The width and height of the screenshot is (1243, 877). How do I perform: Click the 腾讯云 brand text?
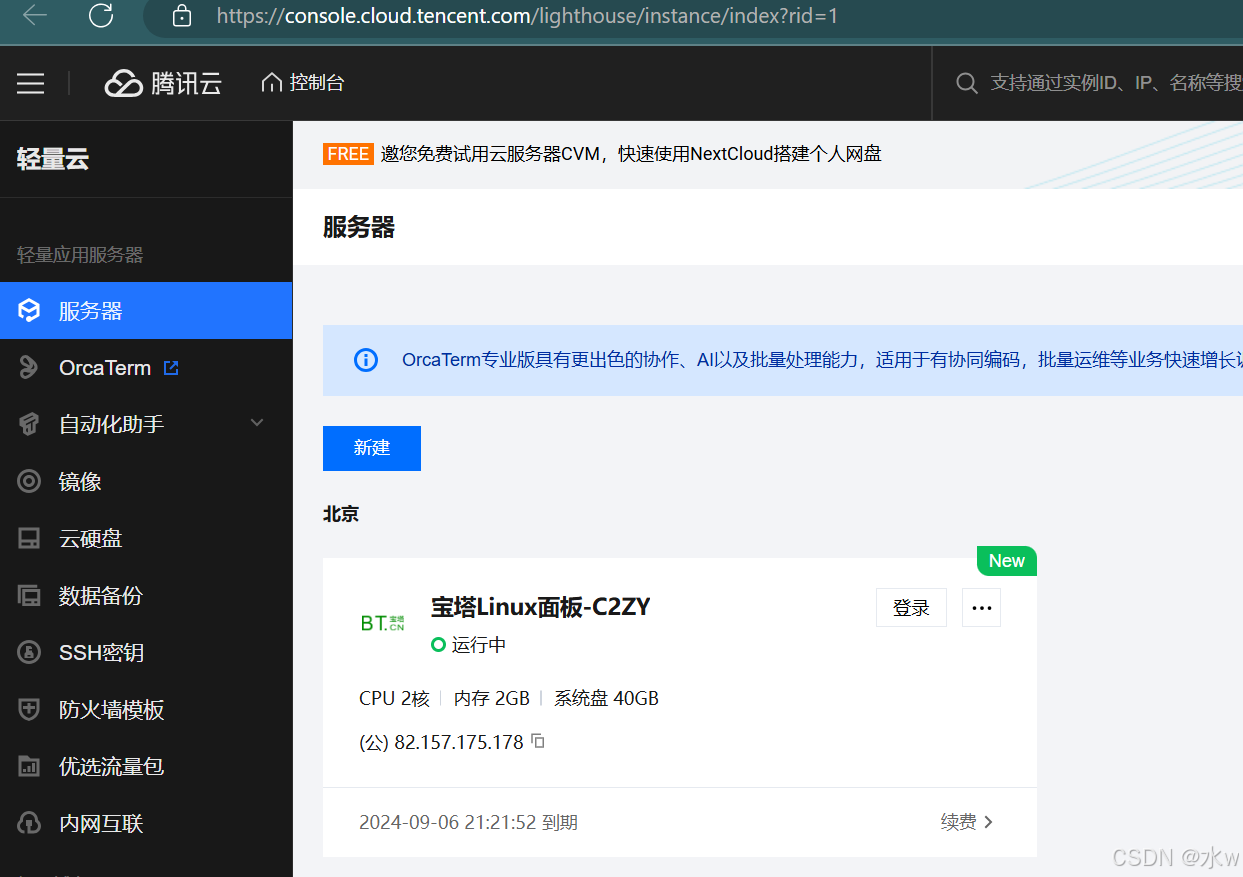click(186, 83)
